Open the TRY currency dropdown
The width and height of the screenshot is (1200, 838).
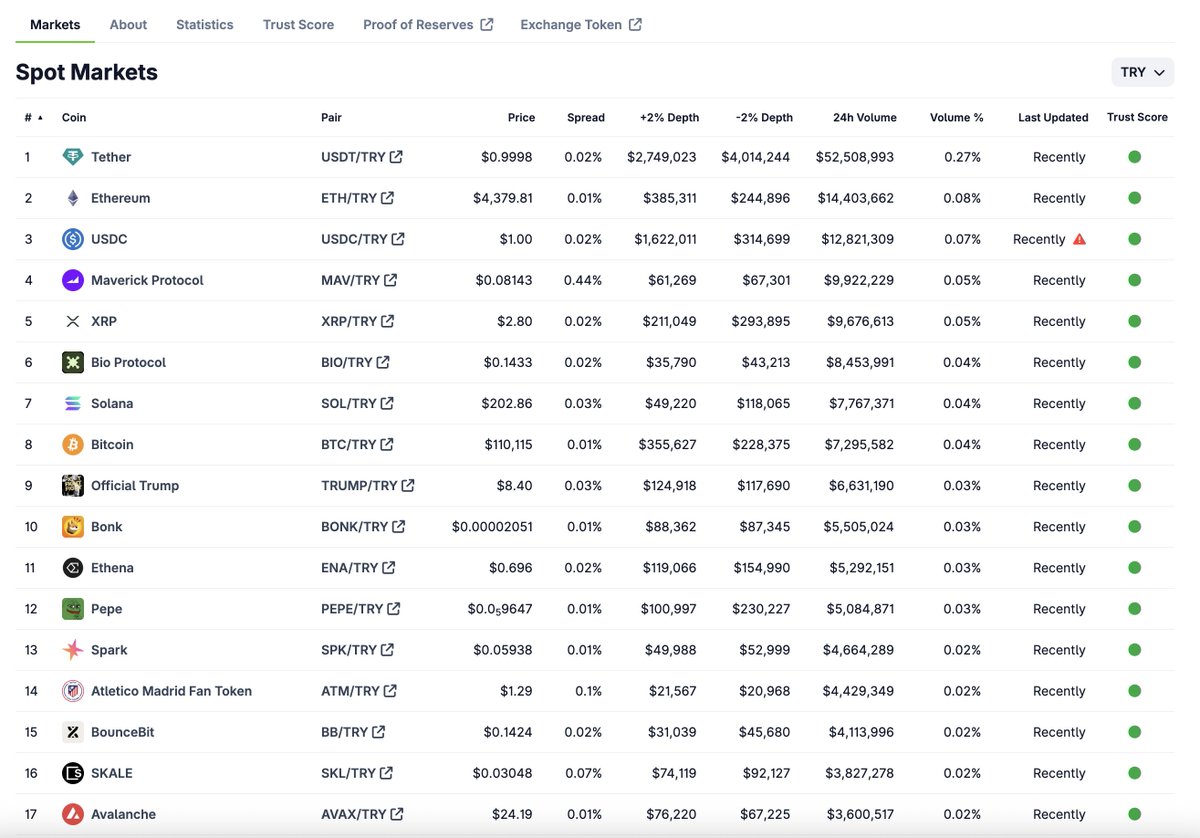[x=1142, y=72]
